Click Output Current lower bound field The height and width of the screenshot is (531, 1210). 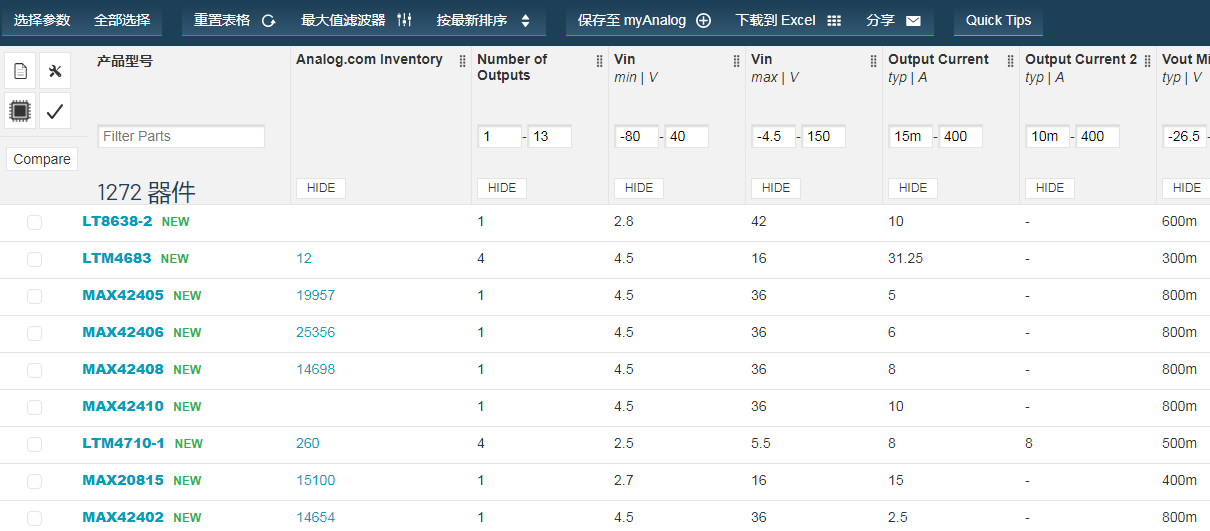click(911, 136)
